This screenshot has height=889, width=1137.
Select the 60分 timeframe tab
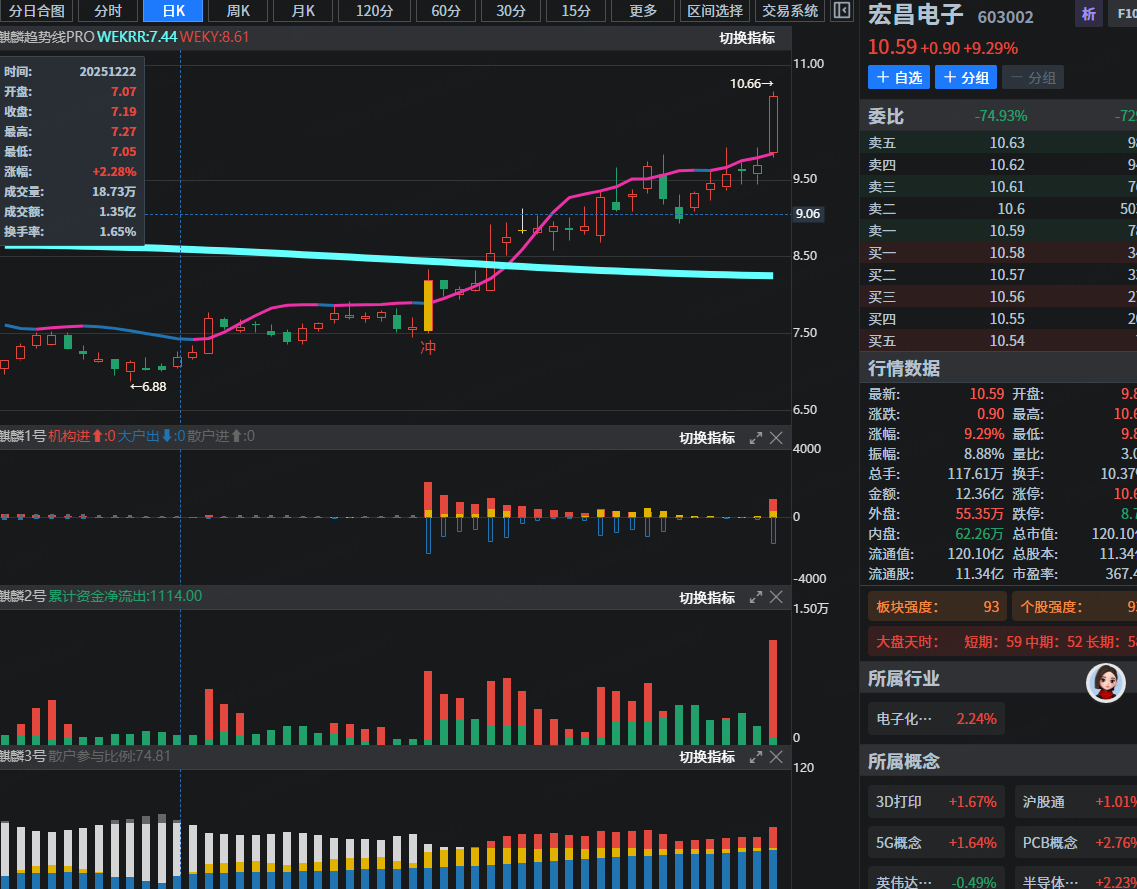[446, 11]
